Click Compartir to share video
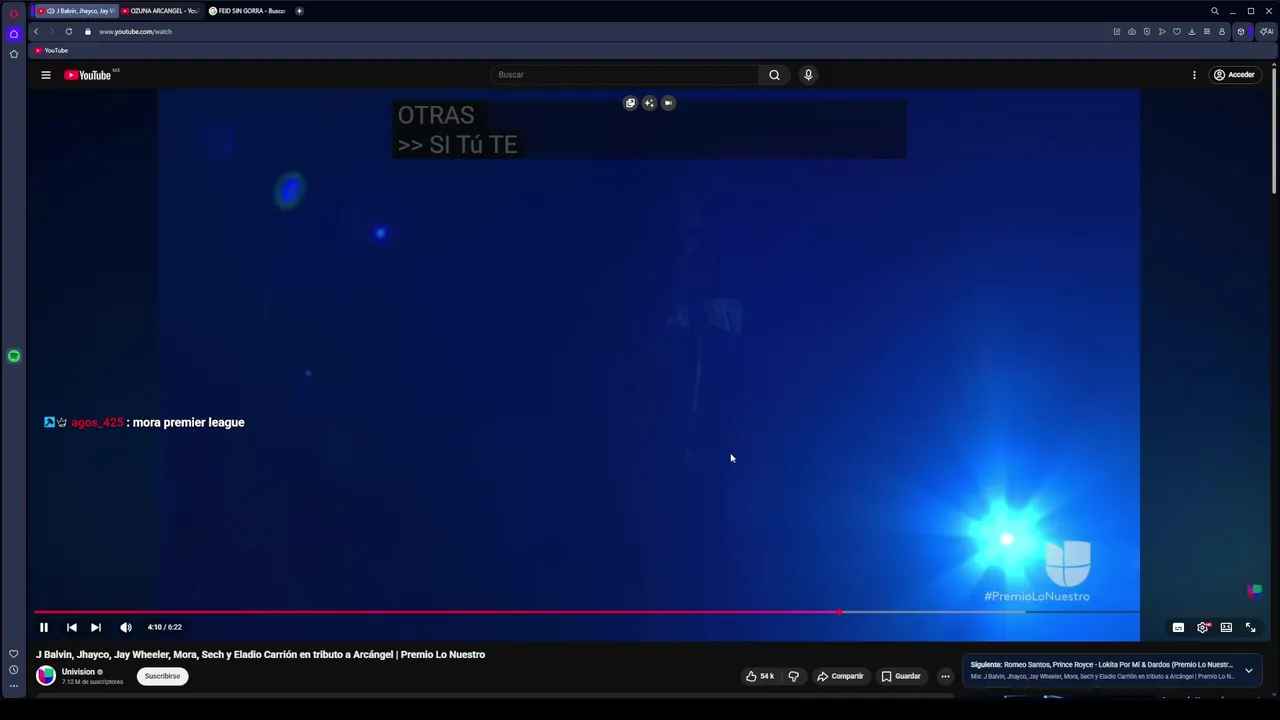This screenshot has width=1280, height=720. pyautogui.click(x=840, y=676)
